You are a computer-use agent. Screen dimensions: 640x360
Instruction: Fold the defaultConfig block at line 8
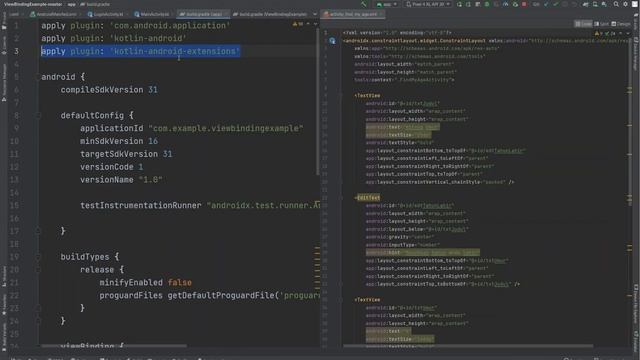pos(38,116)
